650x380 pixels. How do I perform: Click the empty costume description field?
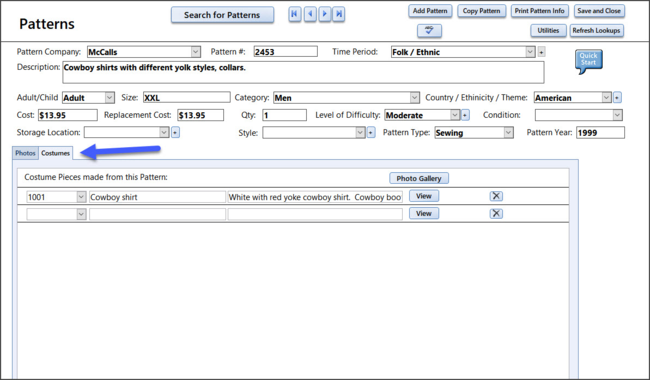[315, 214]
